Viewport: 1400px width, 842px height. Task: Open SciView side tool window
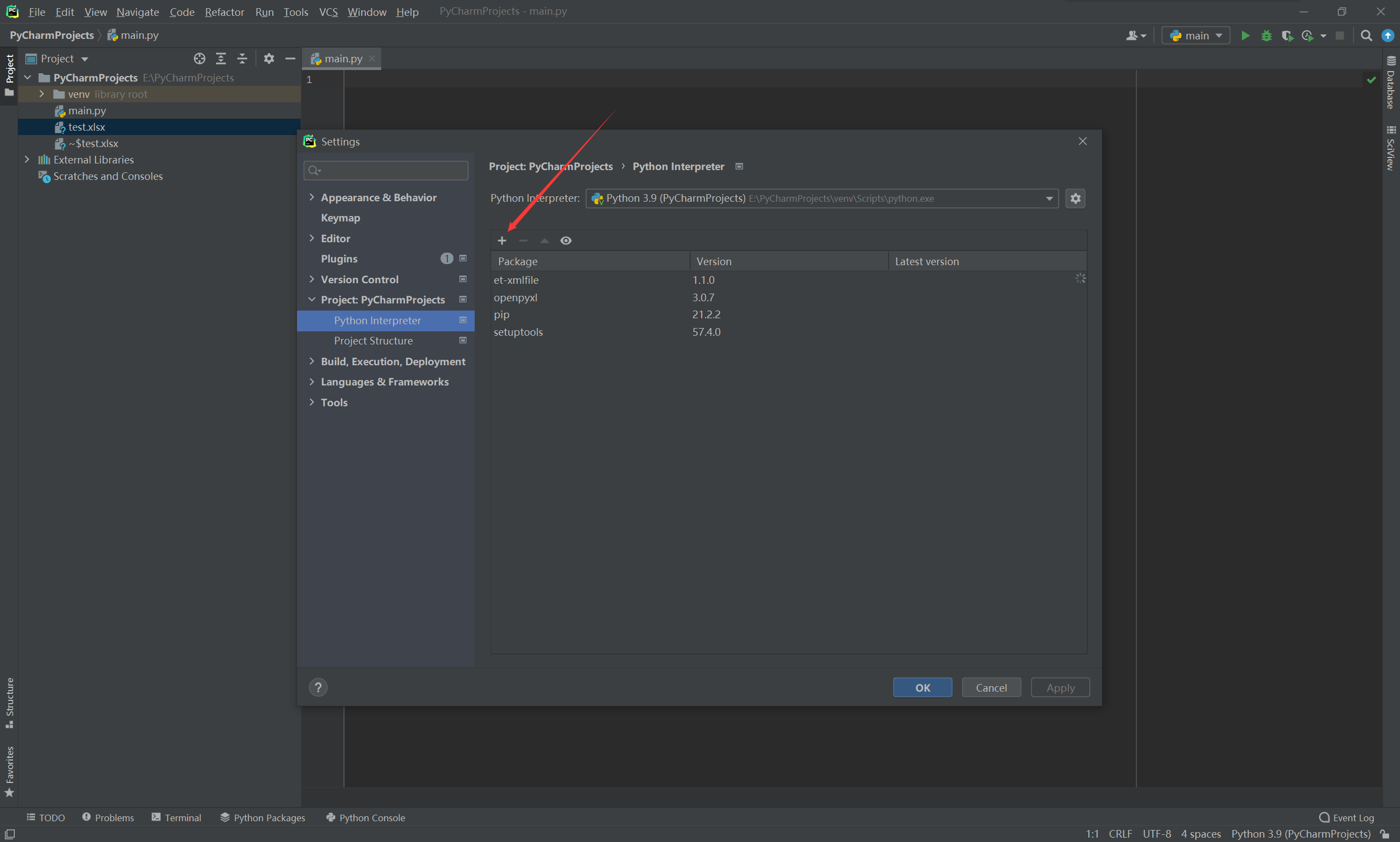tap(1390, 148)
